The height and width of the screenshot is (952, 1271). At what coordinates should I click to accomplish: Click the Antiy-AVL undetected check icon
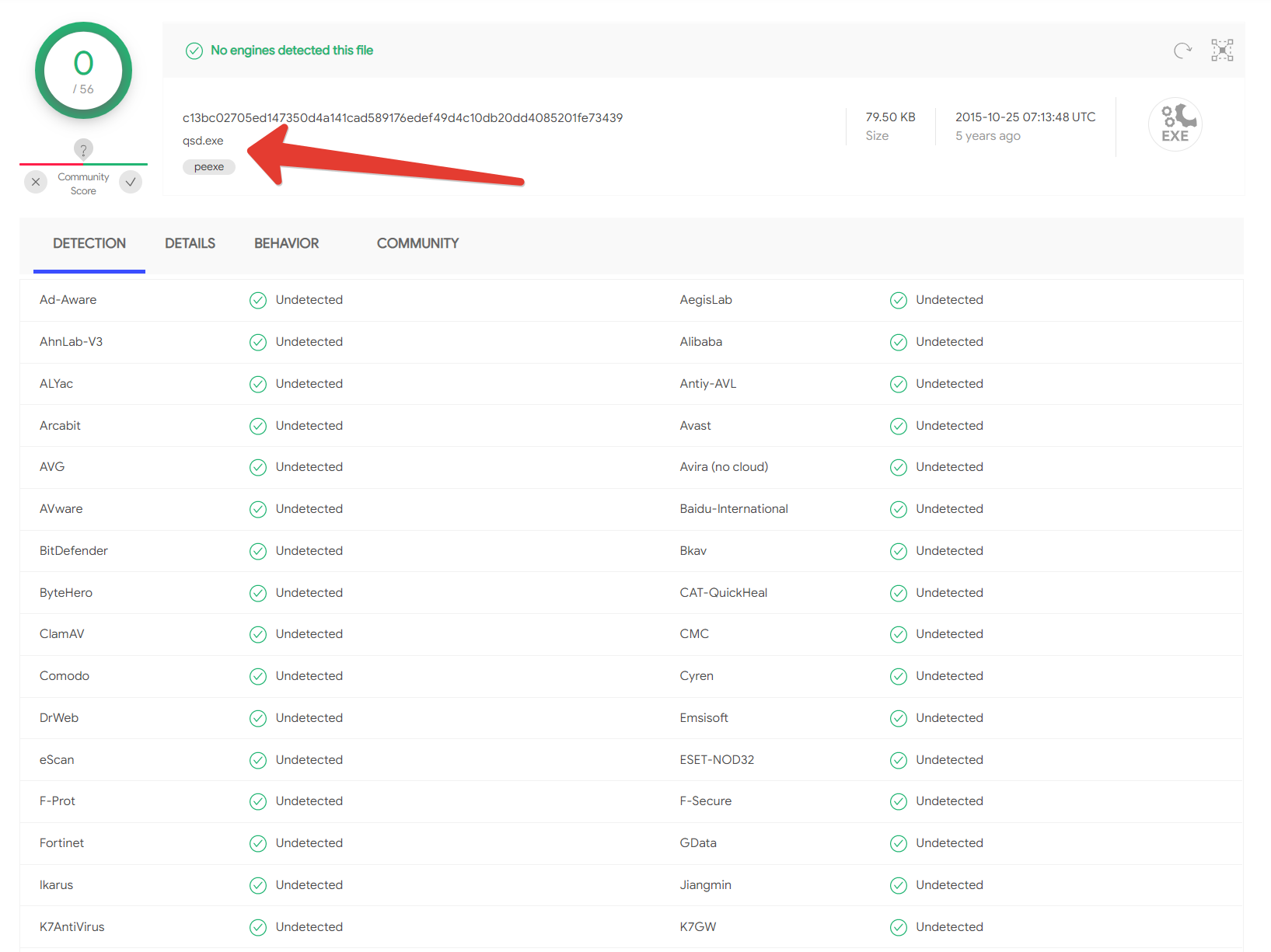tap(899, 384)
